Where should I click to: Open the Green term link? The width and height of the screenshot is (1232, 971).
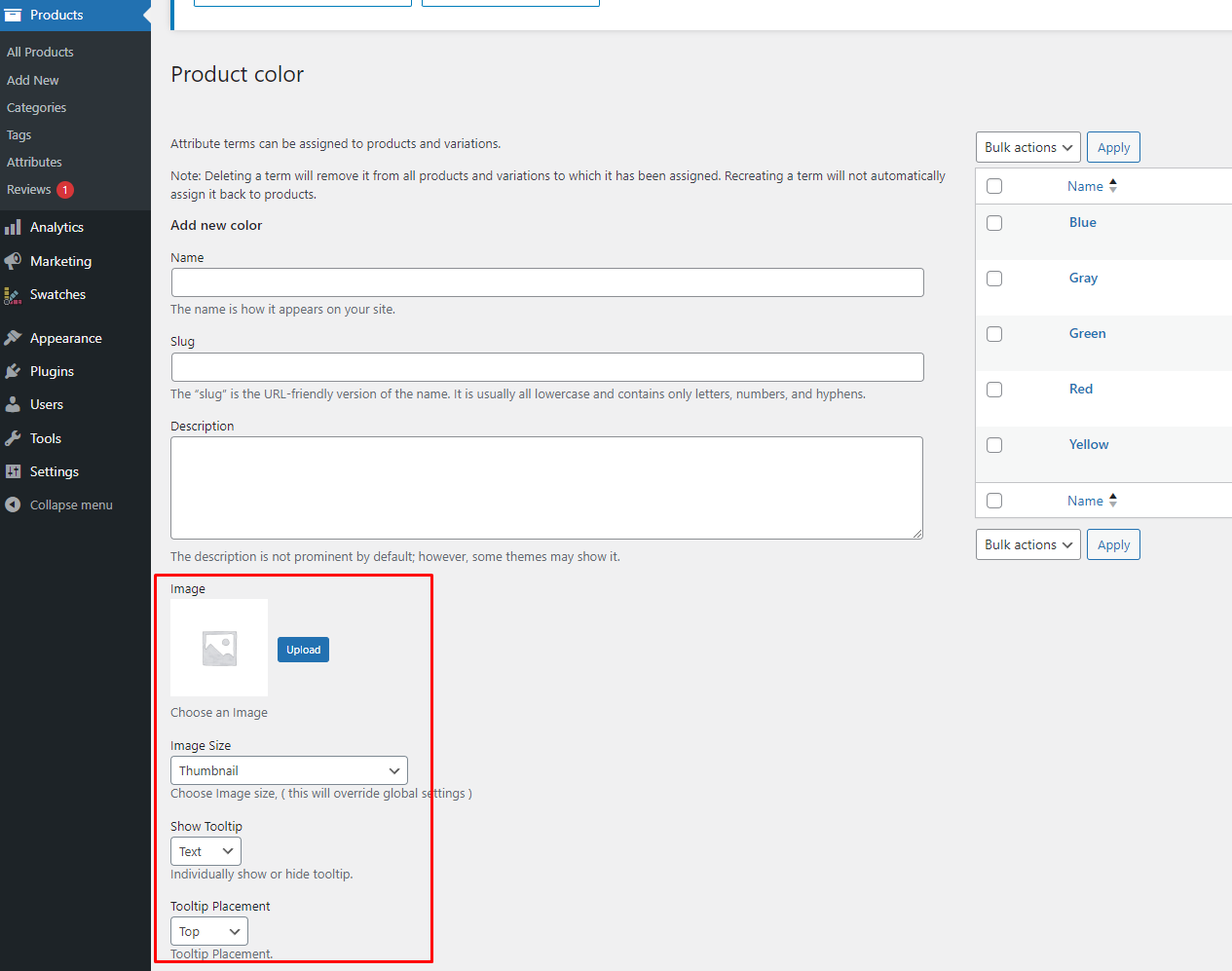1087,333
